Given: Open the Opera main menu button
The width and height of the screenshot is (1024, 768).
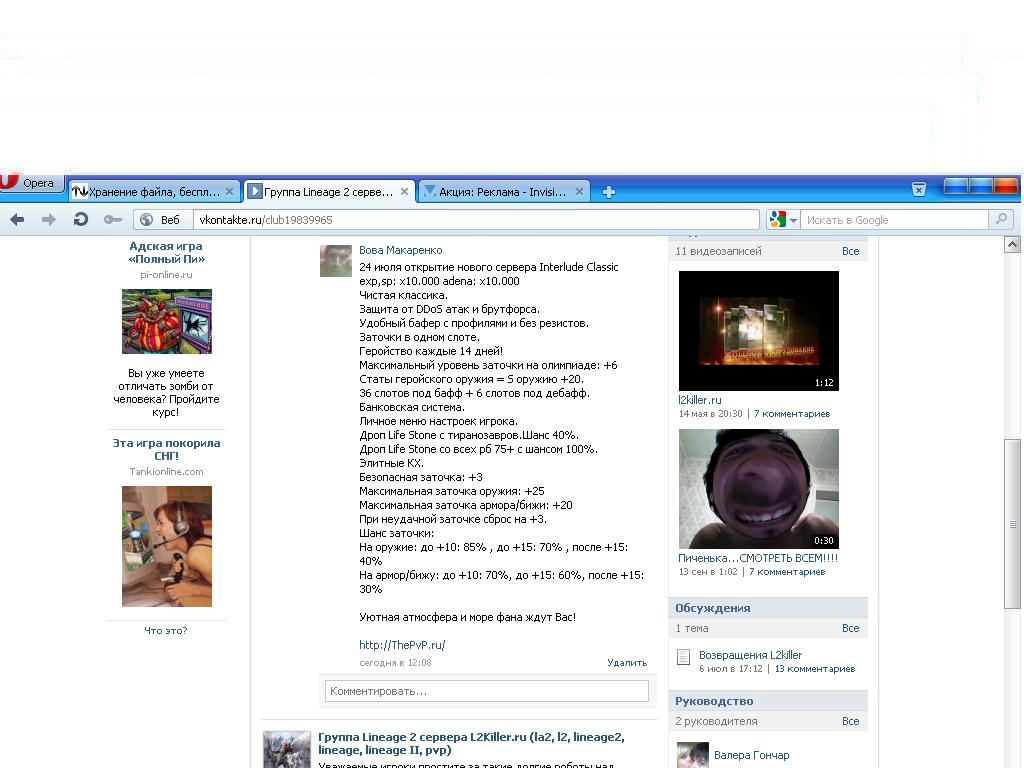Looking at the screenshot, I should click(30, 182).
